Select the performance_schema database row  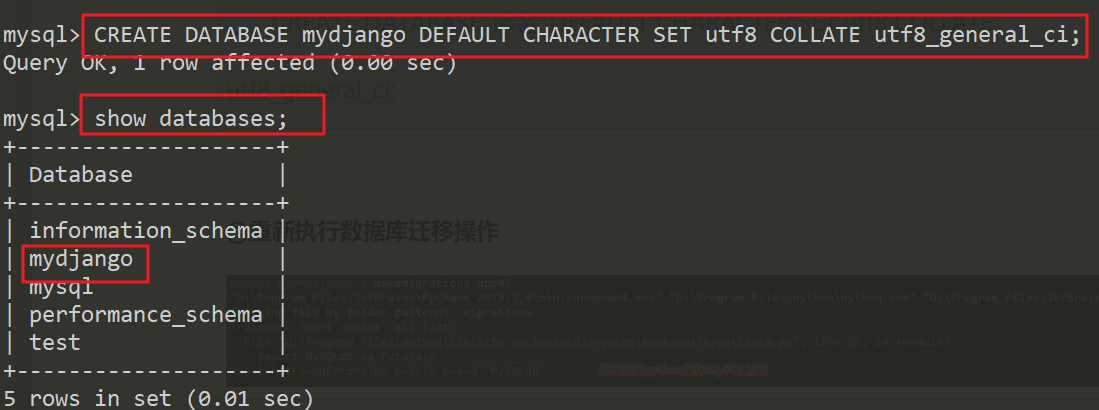(145, 315)
